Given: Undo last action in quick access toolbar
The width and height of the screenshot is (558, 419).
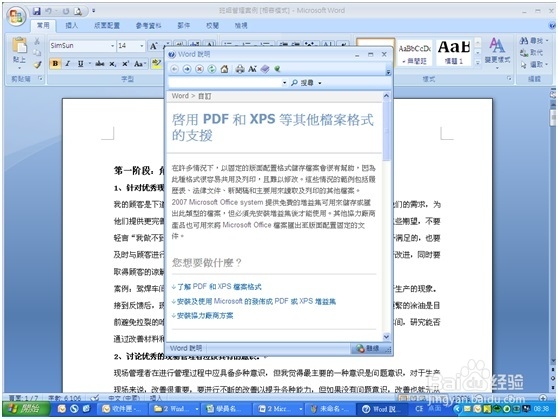Looking at the screenshot, I should pyautogui.click(x=48, y=11).
